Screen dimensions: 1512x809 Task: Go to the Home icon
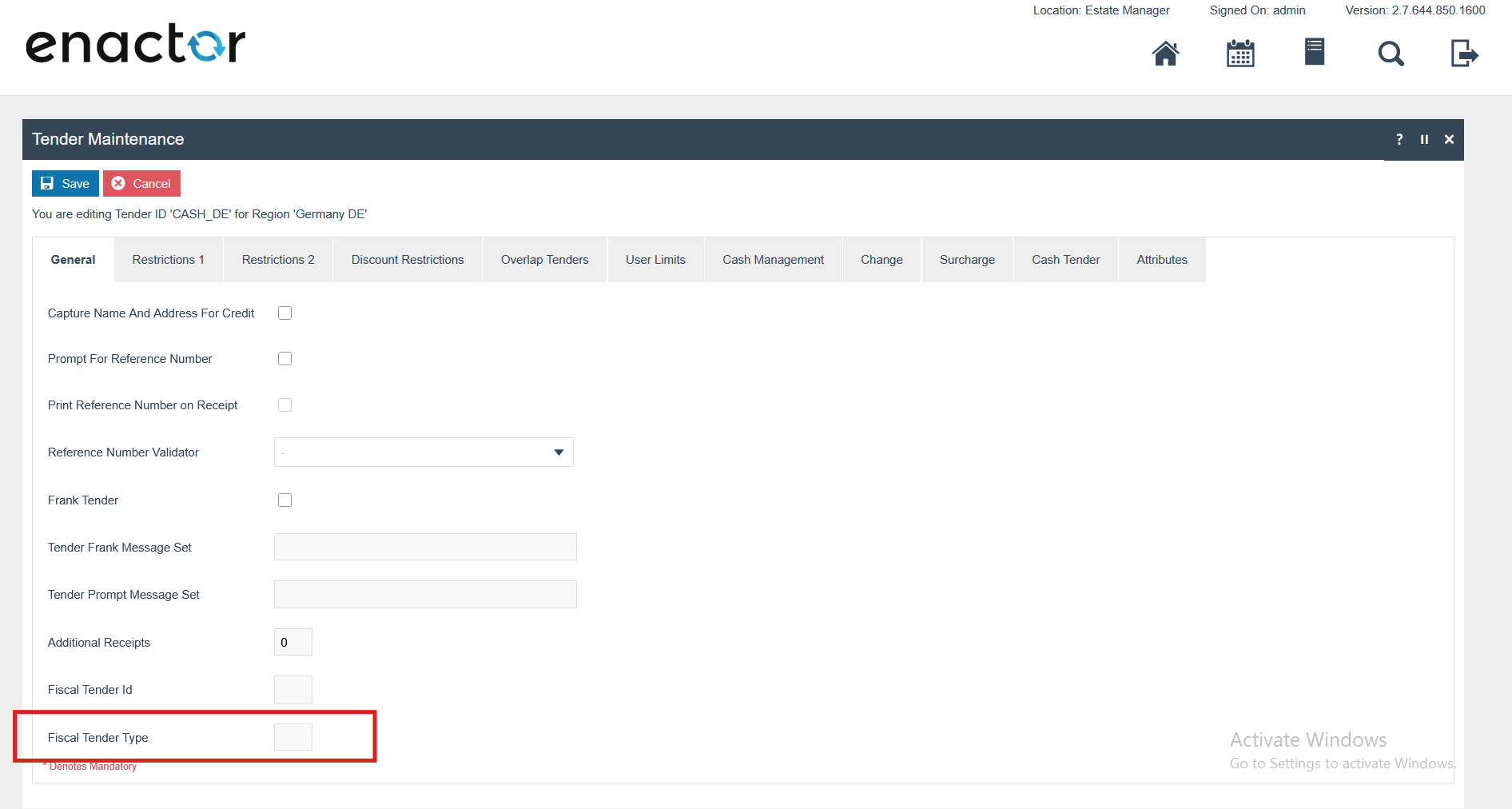click(x=1165, y=54)
